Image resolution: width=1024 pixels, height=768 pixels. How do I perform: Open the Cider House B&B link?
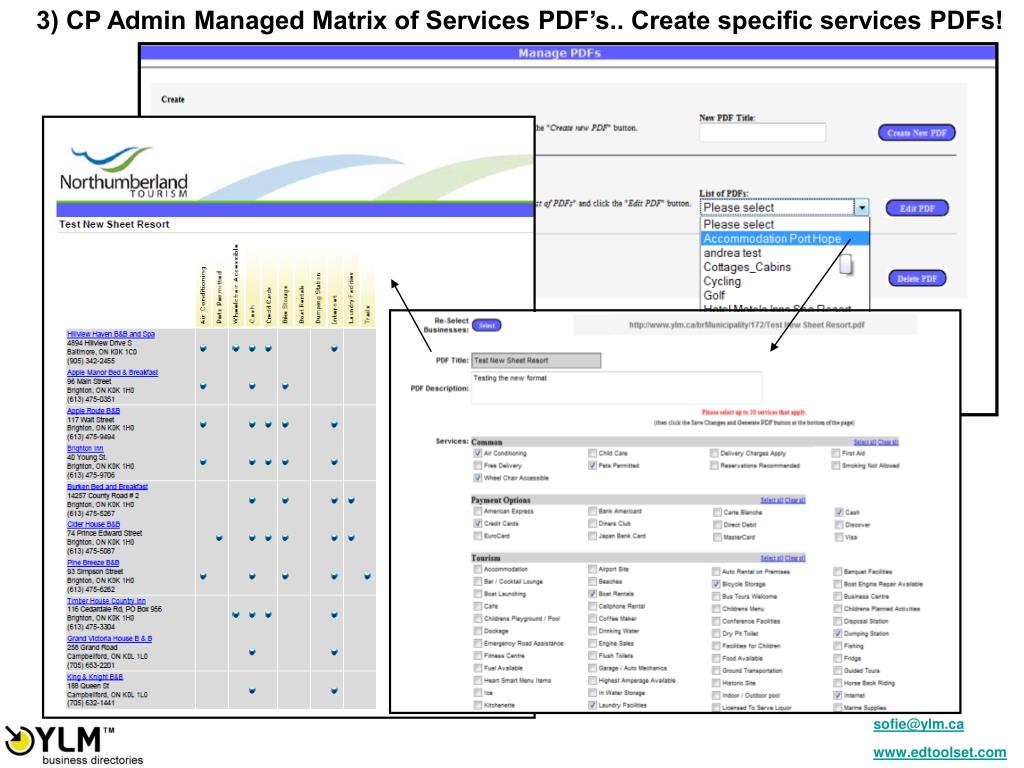93,524
